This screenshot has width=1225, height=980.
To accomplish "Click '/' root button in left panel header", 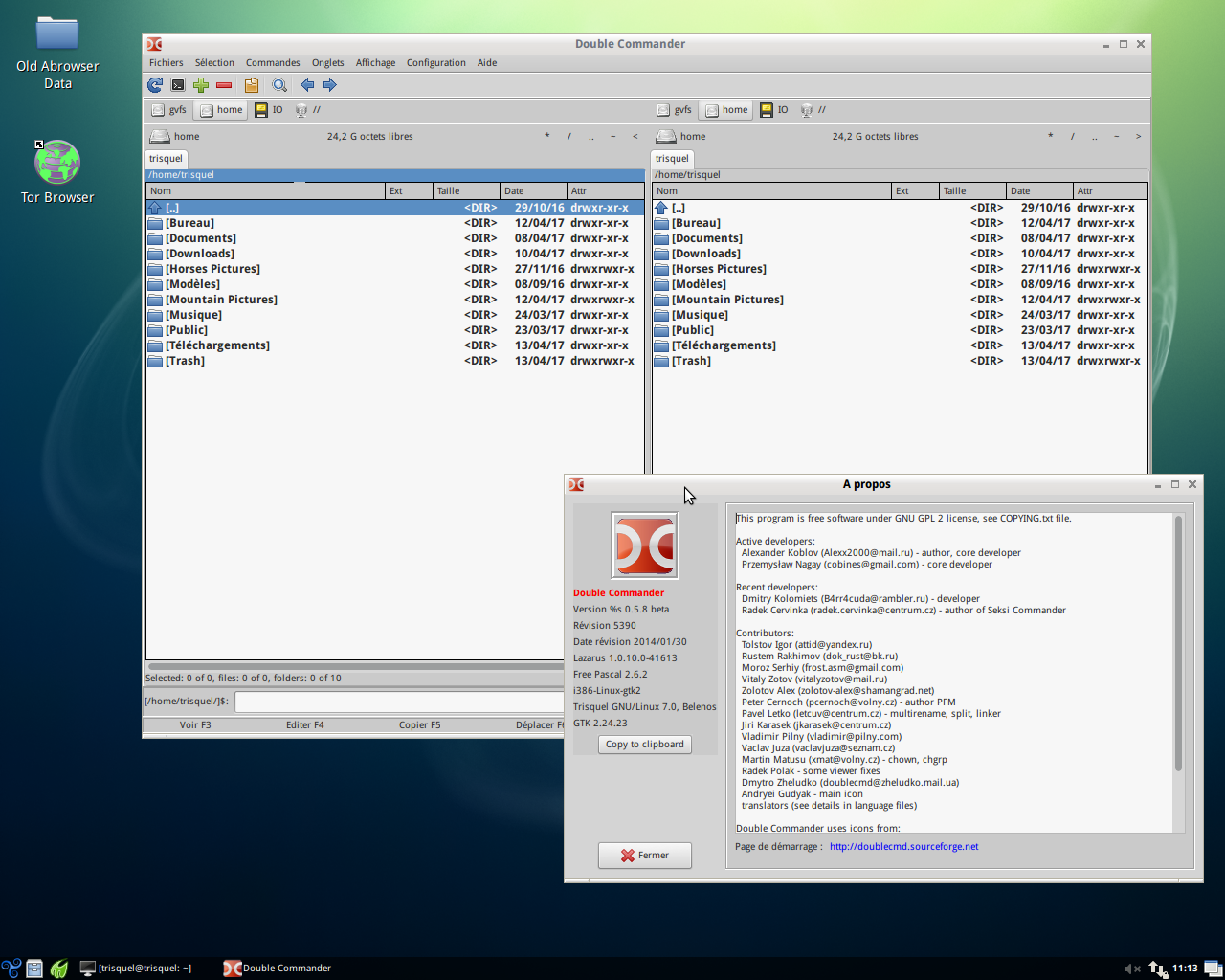I will pyautogui.click(x=568, y=136).
